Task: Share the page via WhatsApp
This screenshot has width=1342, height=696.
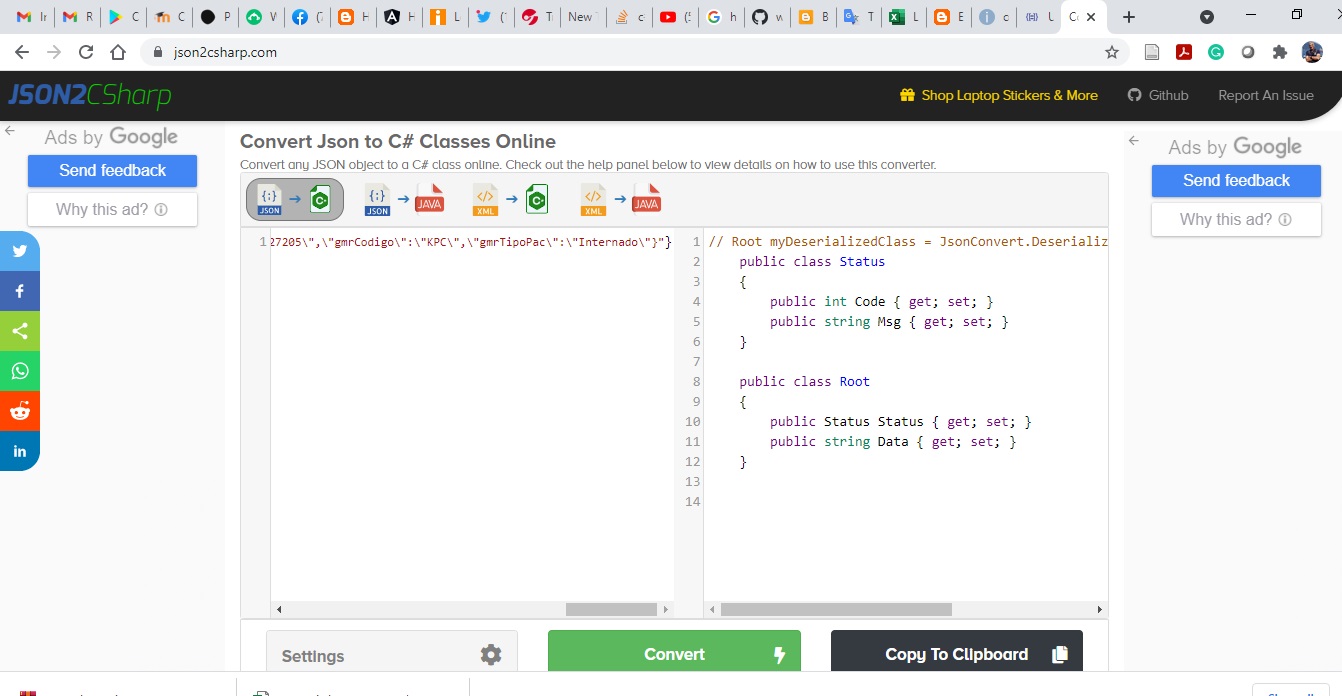Action: pos(20,370)
